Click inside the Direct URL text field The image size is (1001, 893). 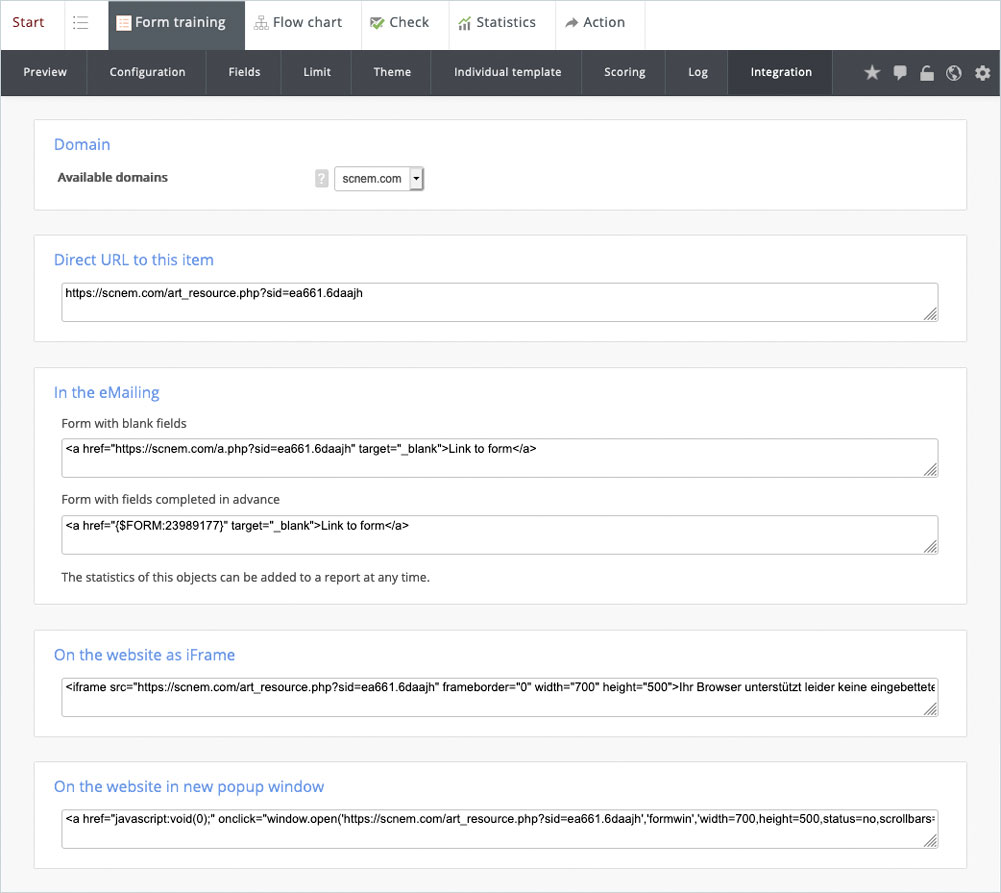(x=499, y=302)
